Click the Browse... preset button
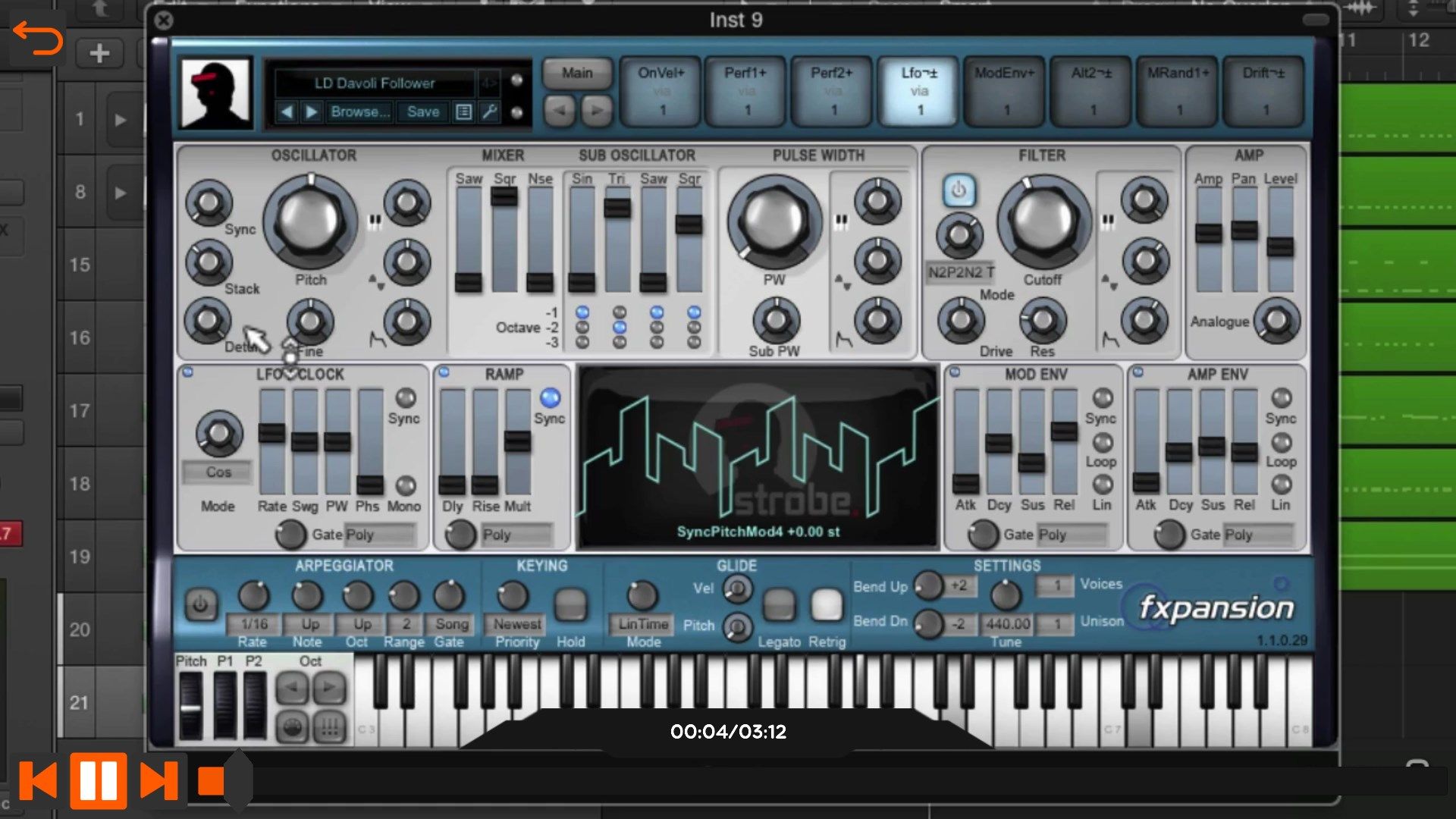 tap(360, 112)
